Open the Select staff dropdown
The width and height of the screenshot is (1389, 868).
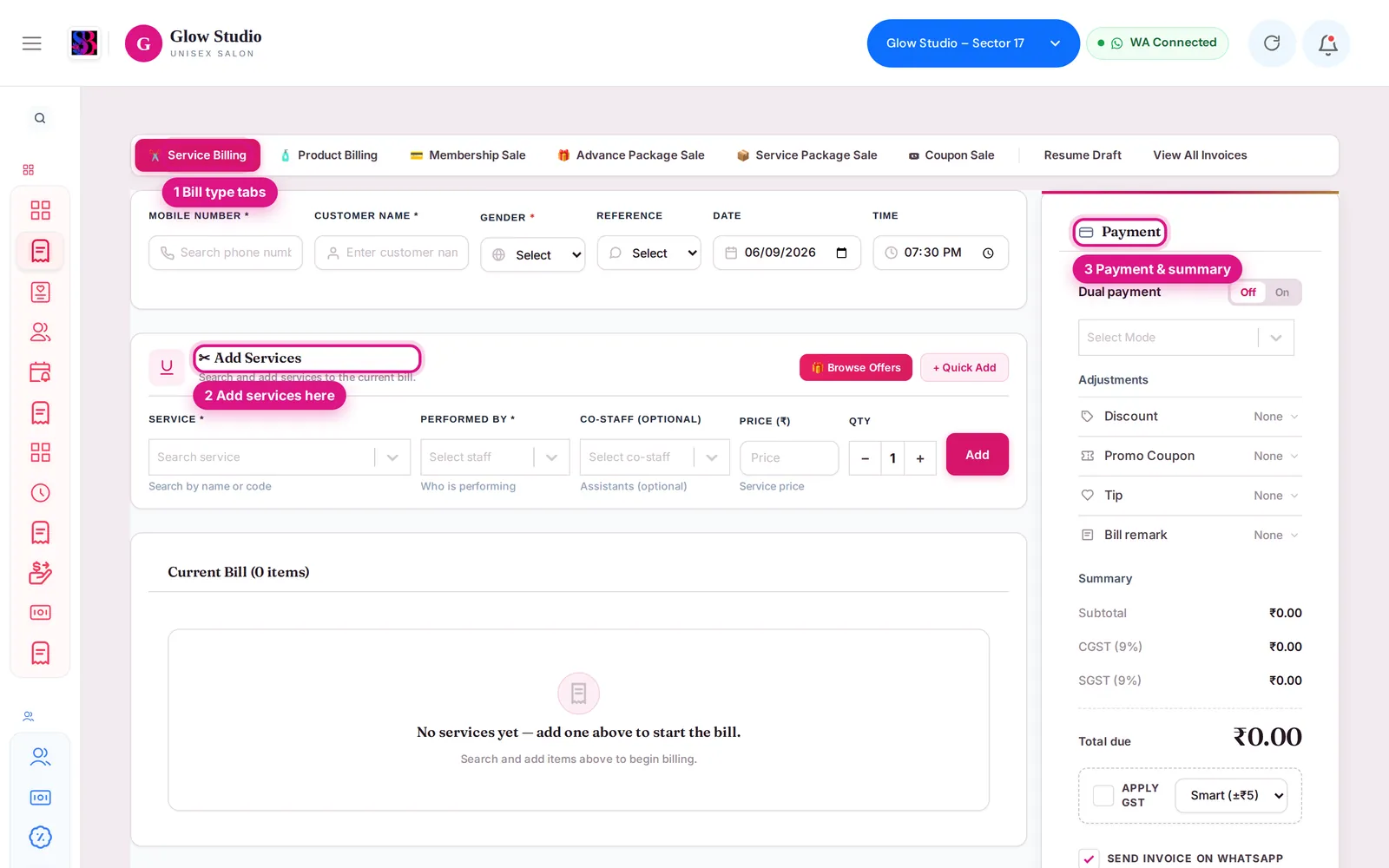495,457
